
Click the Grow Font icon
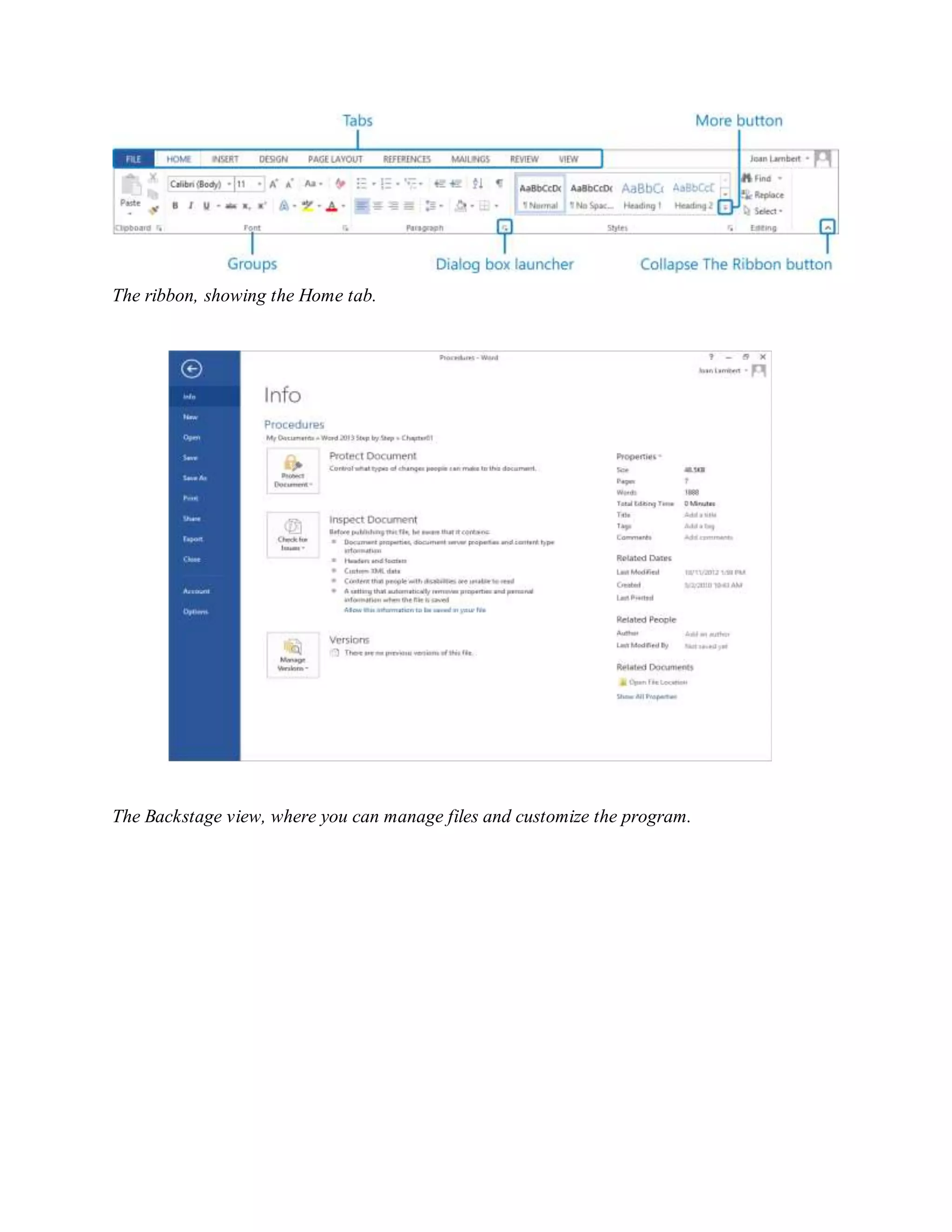pos(274,184)
